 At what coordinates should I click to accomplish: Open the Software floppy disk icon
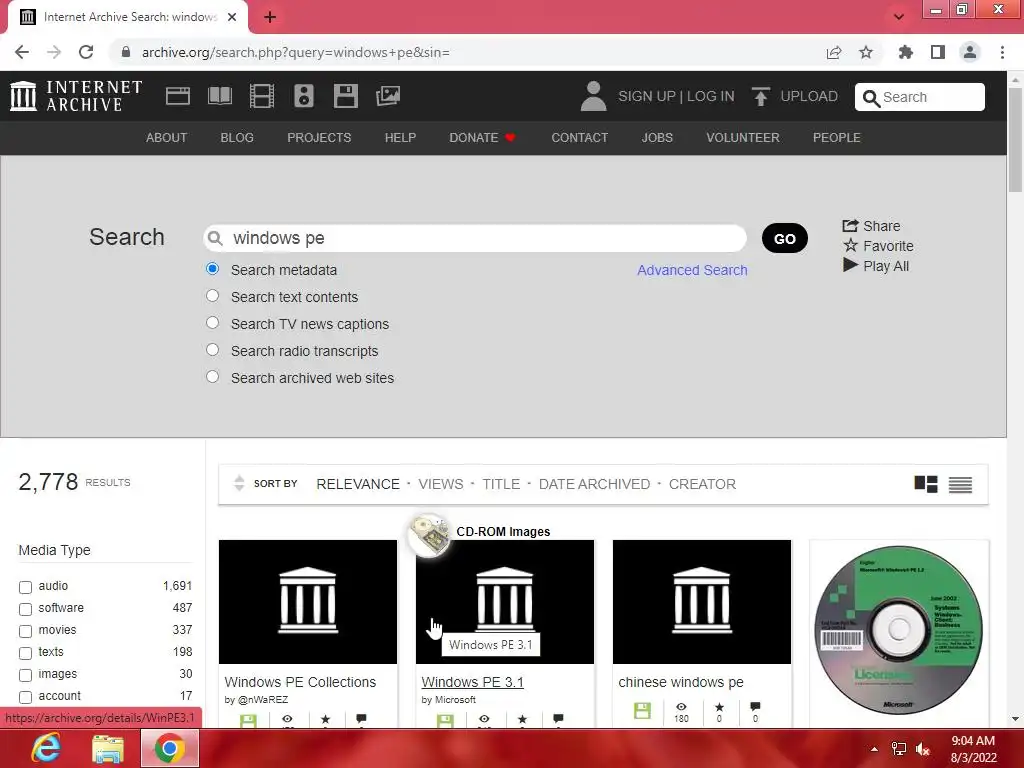[345, 96]
